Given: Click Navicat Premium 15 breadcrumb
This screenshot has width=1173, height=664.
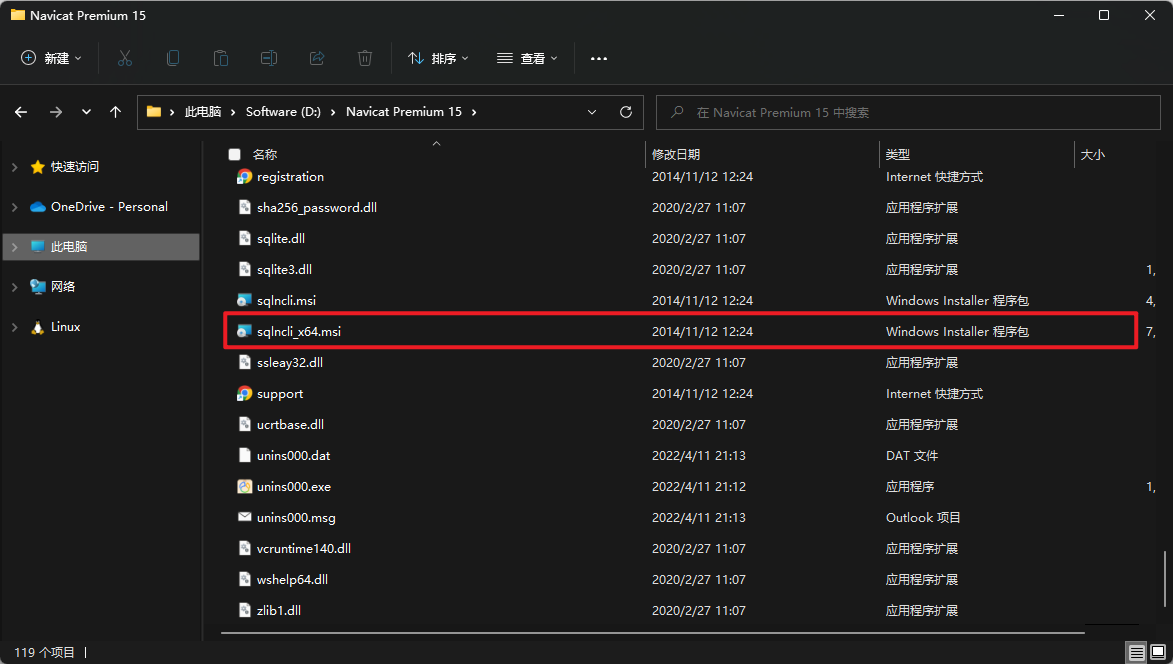Looking at the screenshot, I should point(404,112).
